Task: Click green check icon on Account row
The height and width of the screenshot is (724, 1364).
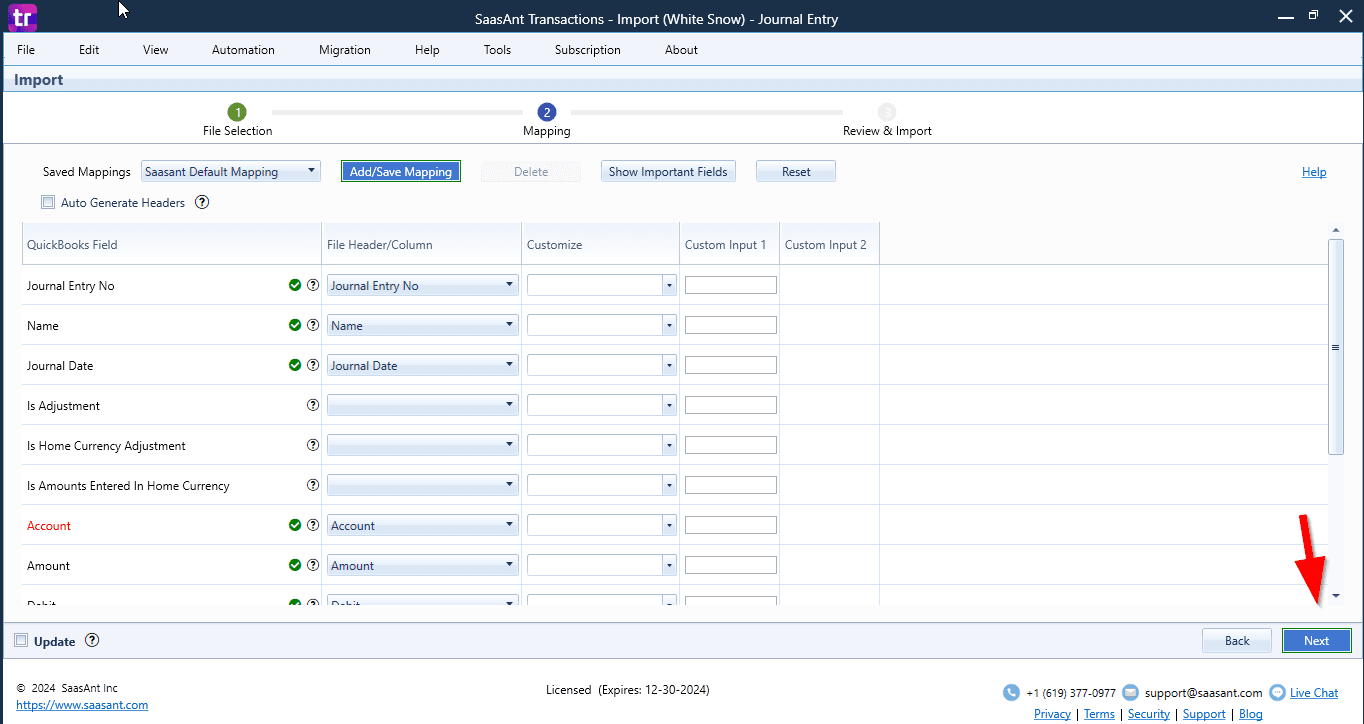Action: click(295, 525)
